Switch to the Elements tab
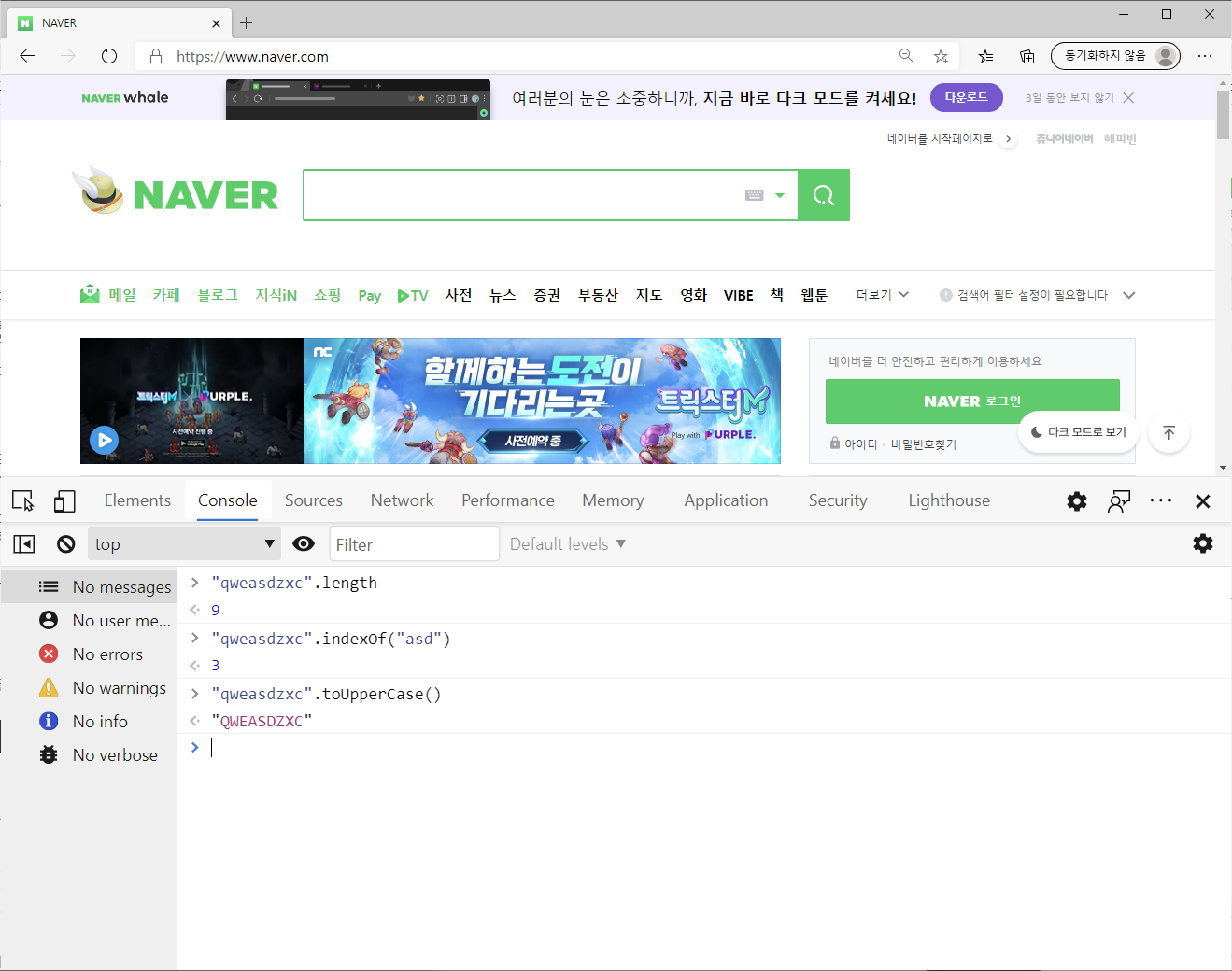This screenshot has height=971, width=1232. (x=137, y=500)
